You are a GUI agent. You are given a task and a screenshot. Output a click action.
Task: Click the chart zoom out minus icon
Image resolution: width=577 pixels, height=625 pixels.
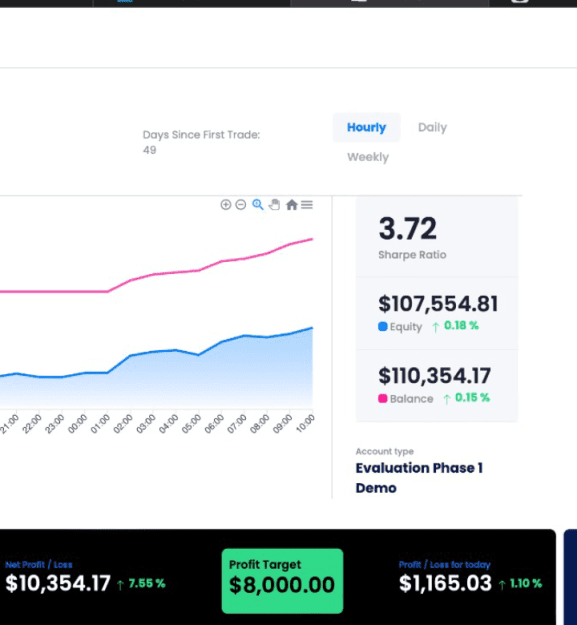(241, 204)
